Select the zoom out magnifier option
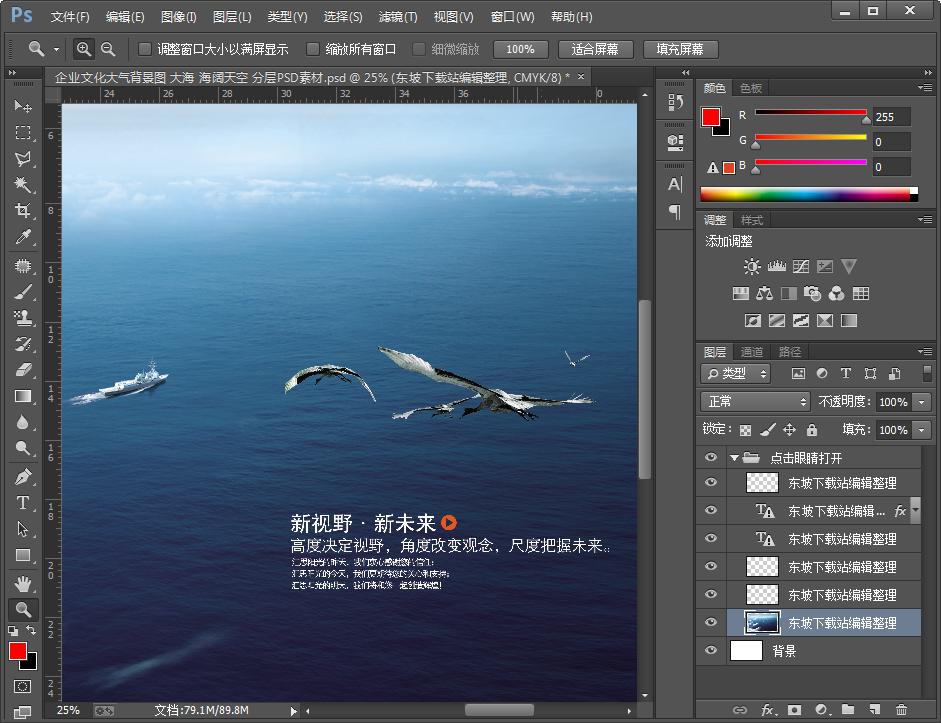Image resolution: width=941 pixels, height=723 pixels. pyautogui.click(x=108, y=49)
